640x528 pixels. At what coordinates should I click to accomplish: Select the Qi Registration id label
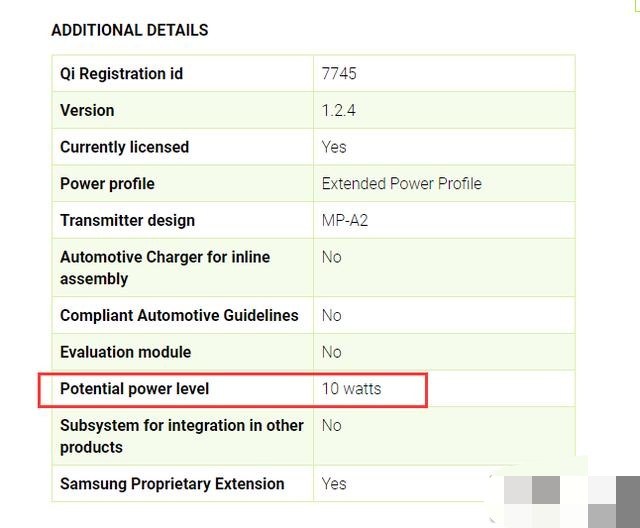point(121,74)
